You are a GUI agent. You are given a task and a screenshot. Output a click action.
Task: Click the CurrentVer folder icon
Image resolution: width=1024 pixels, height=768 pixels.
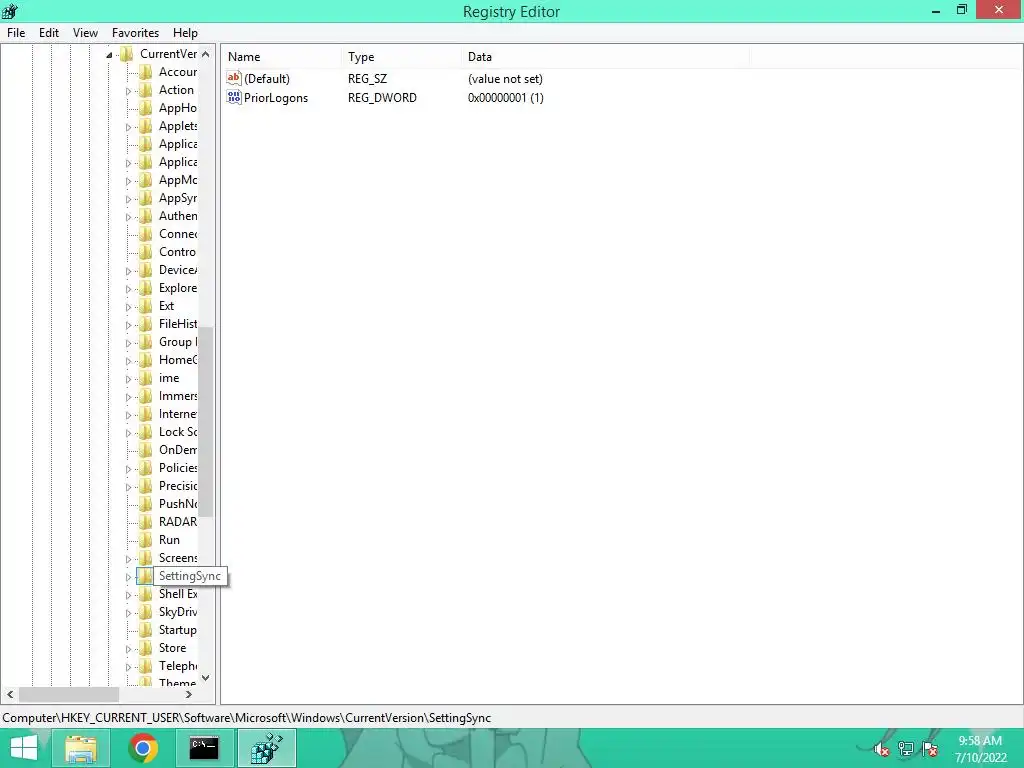[x=127, y=54]
